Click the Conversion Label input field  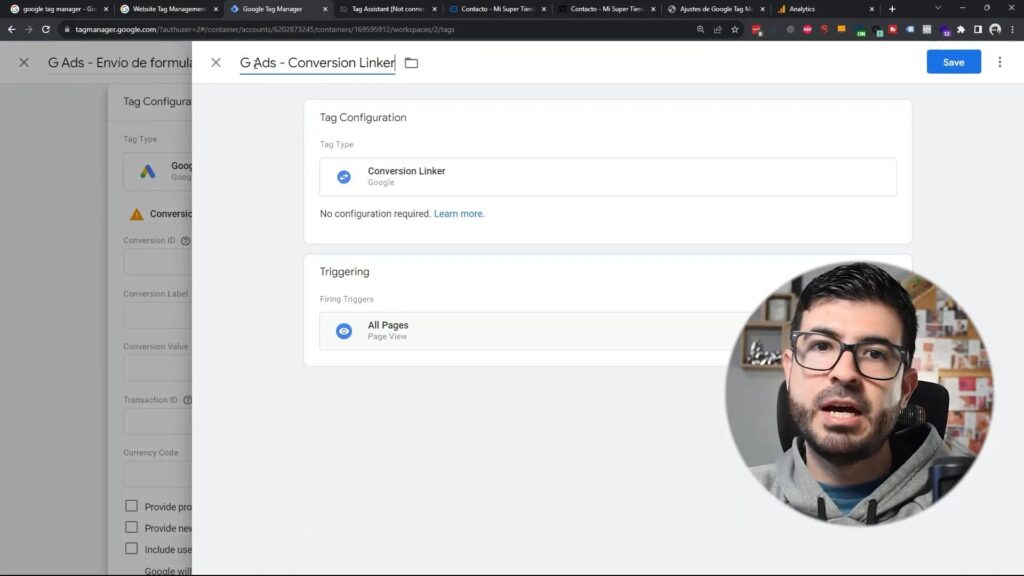[x=157, y=315]
